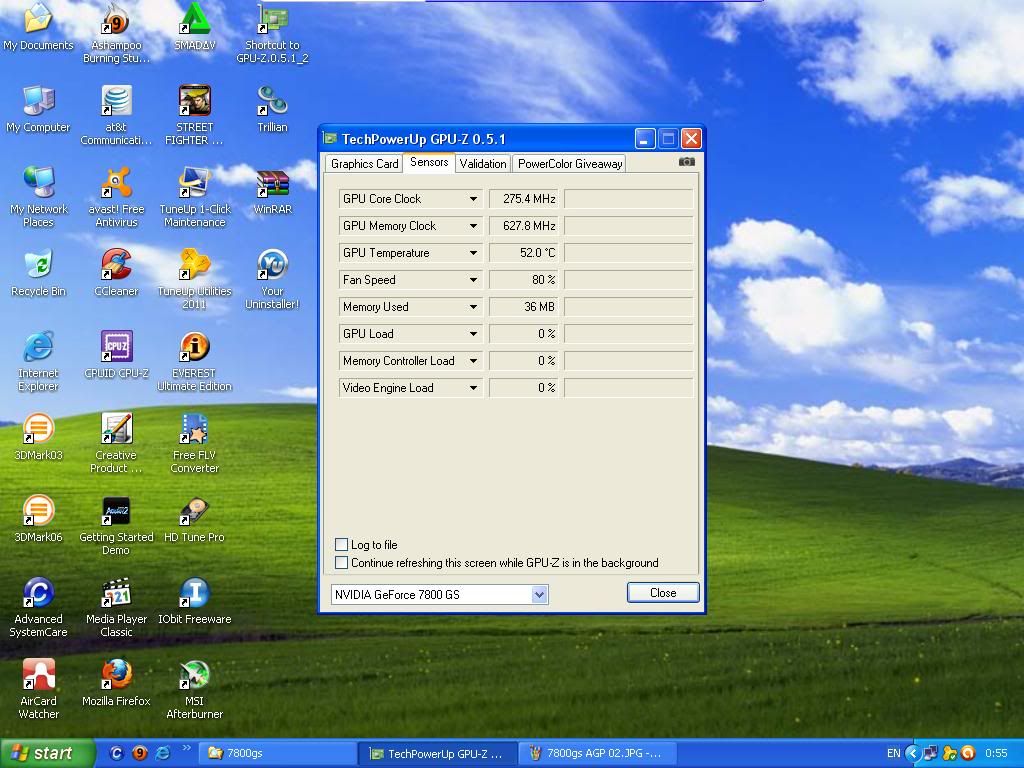Viewport: 1024px width, 768px height.
Task: Open the Fan Speed sensor dropdown
Action: click(473, 280)
